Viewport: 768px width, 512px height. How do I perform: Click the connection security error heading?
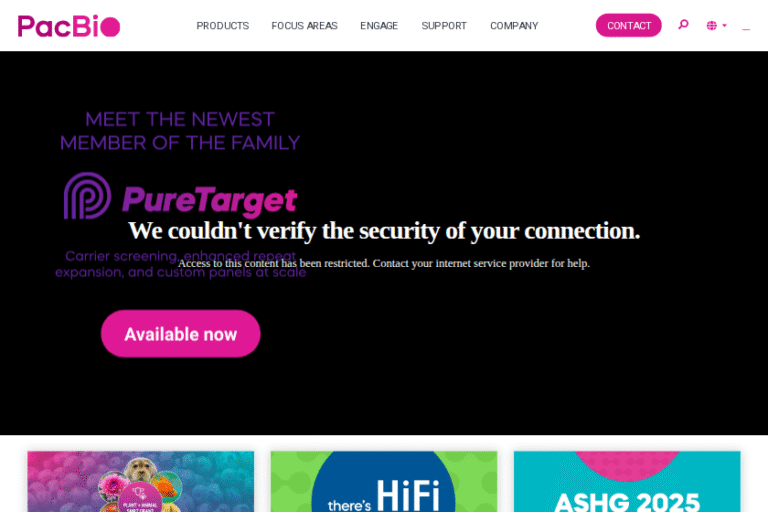pyautogui.click(x=384, y=230)
